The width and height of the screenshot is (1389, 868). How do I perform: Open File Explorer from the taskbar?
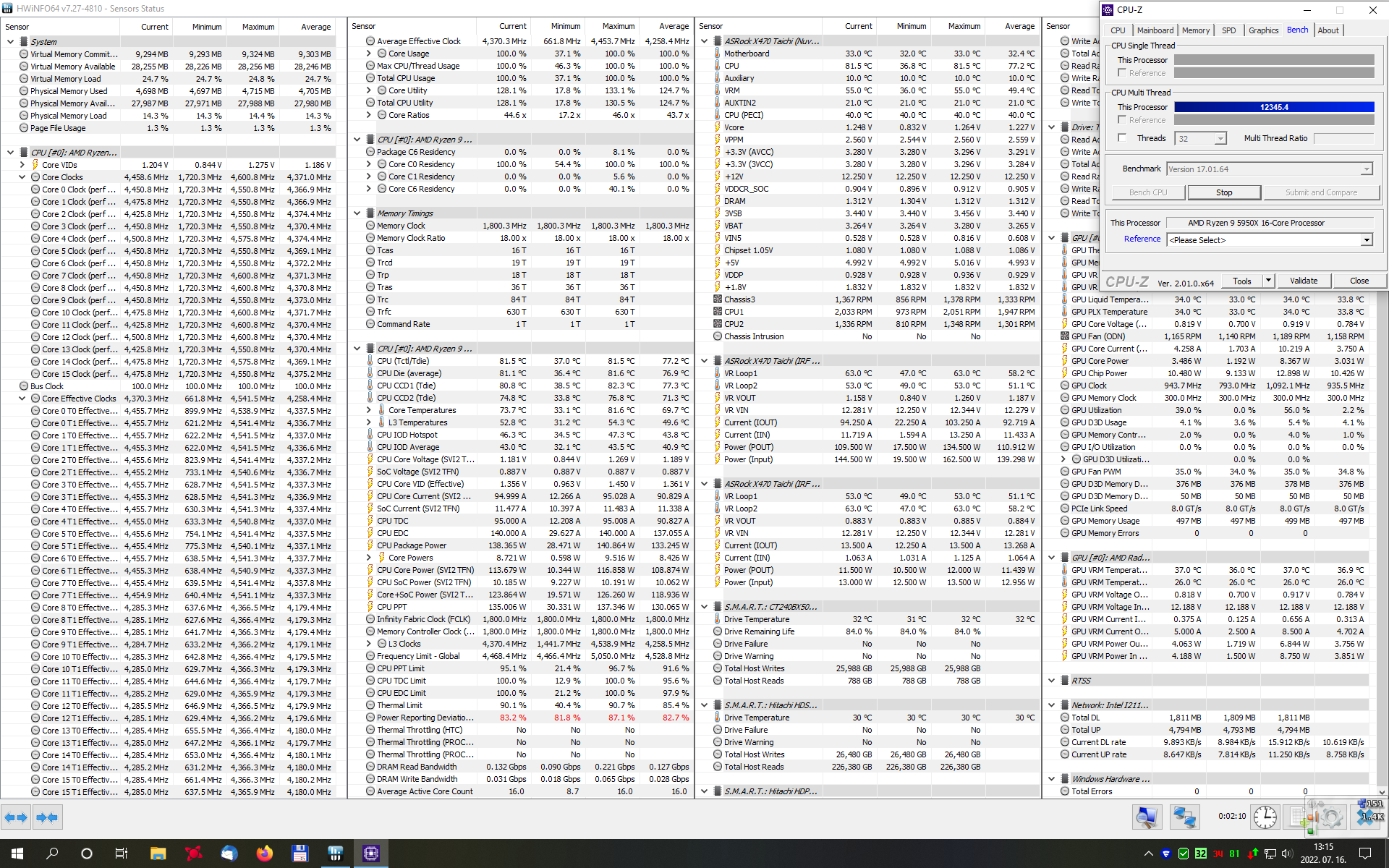click(x=158, y=854)
